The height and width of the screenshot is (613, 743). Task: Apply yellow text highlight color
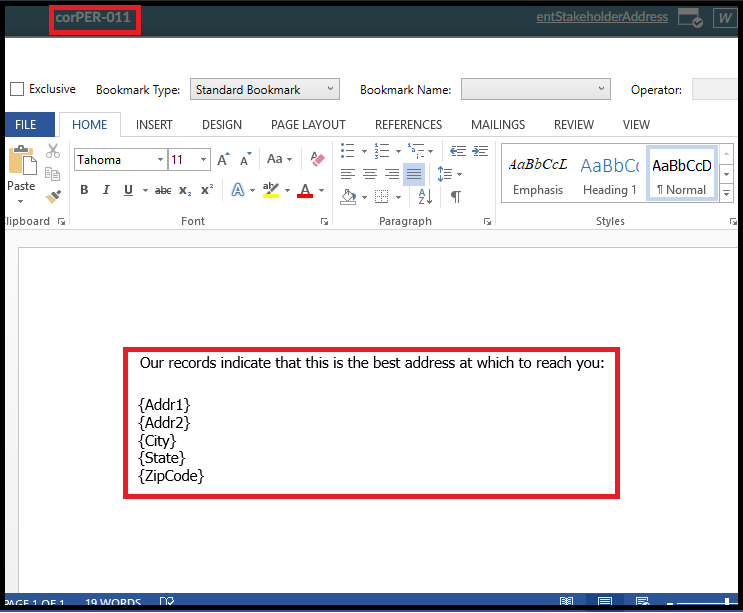pyautogui.click(x=271, y=190)
